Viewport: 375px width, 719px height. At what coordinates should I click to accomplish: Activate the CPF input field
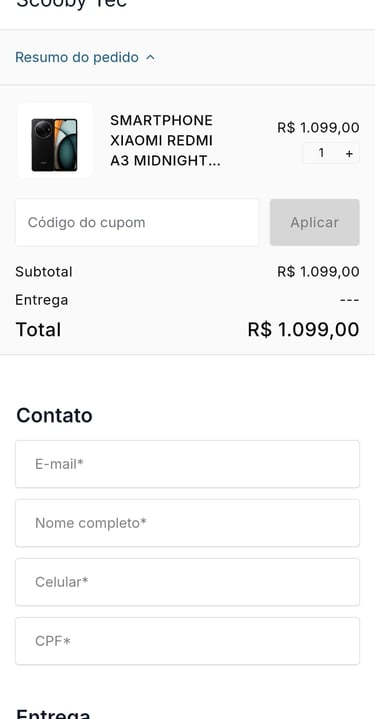pyautogui.click(x=188, y=641)
